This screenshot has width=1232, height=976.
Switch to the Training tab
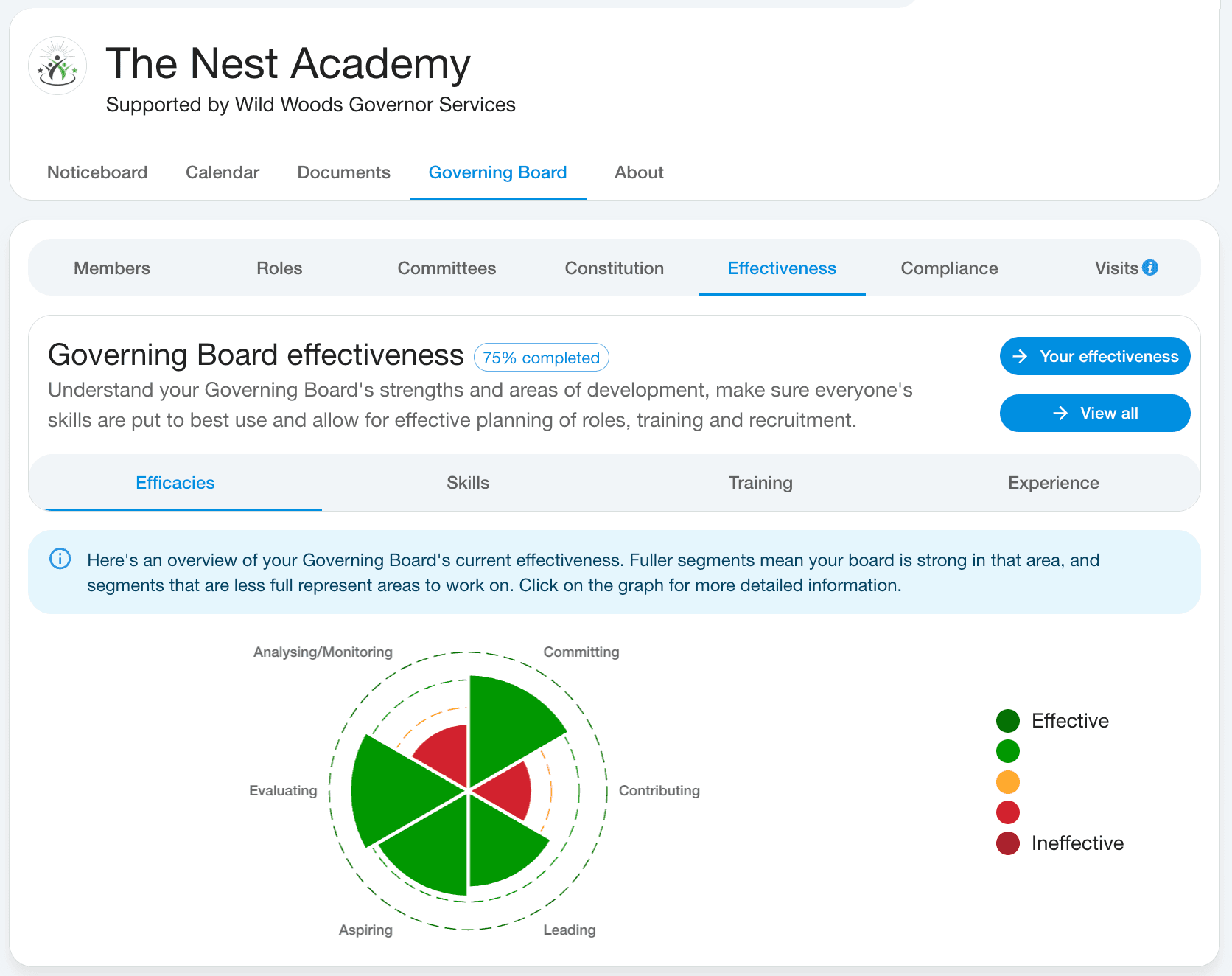point(760,483)
